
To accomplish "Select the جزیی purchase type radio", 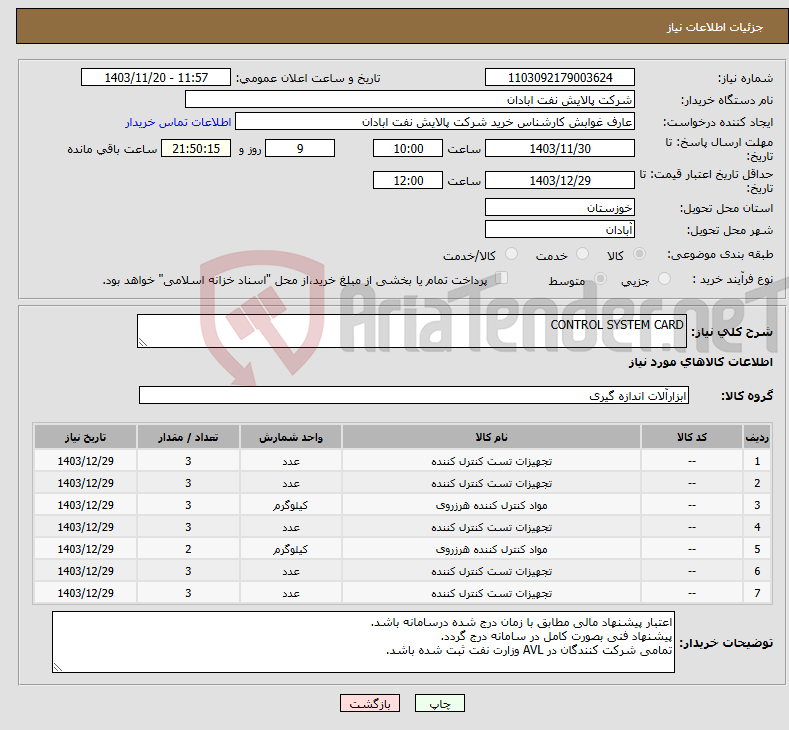I will pos(664,279).
